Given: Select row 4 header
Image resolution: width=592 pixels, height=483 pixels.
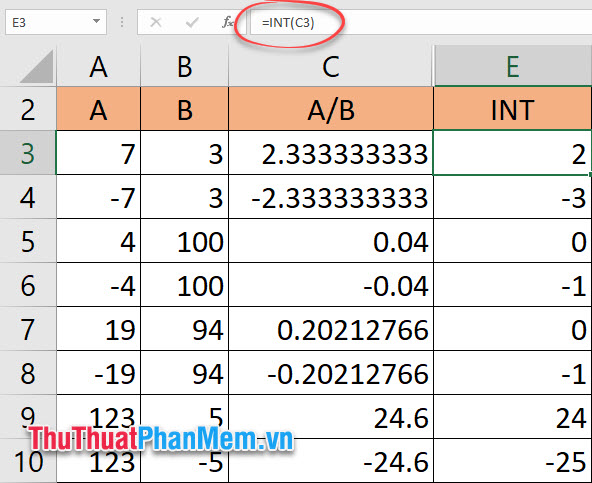Looking at the screenshot, I should point(28,197).
